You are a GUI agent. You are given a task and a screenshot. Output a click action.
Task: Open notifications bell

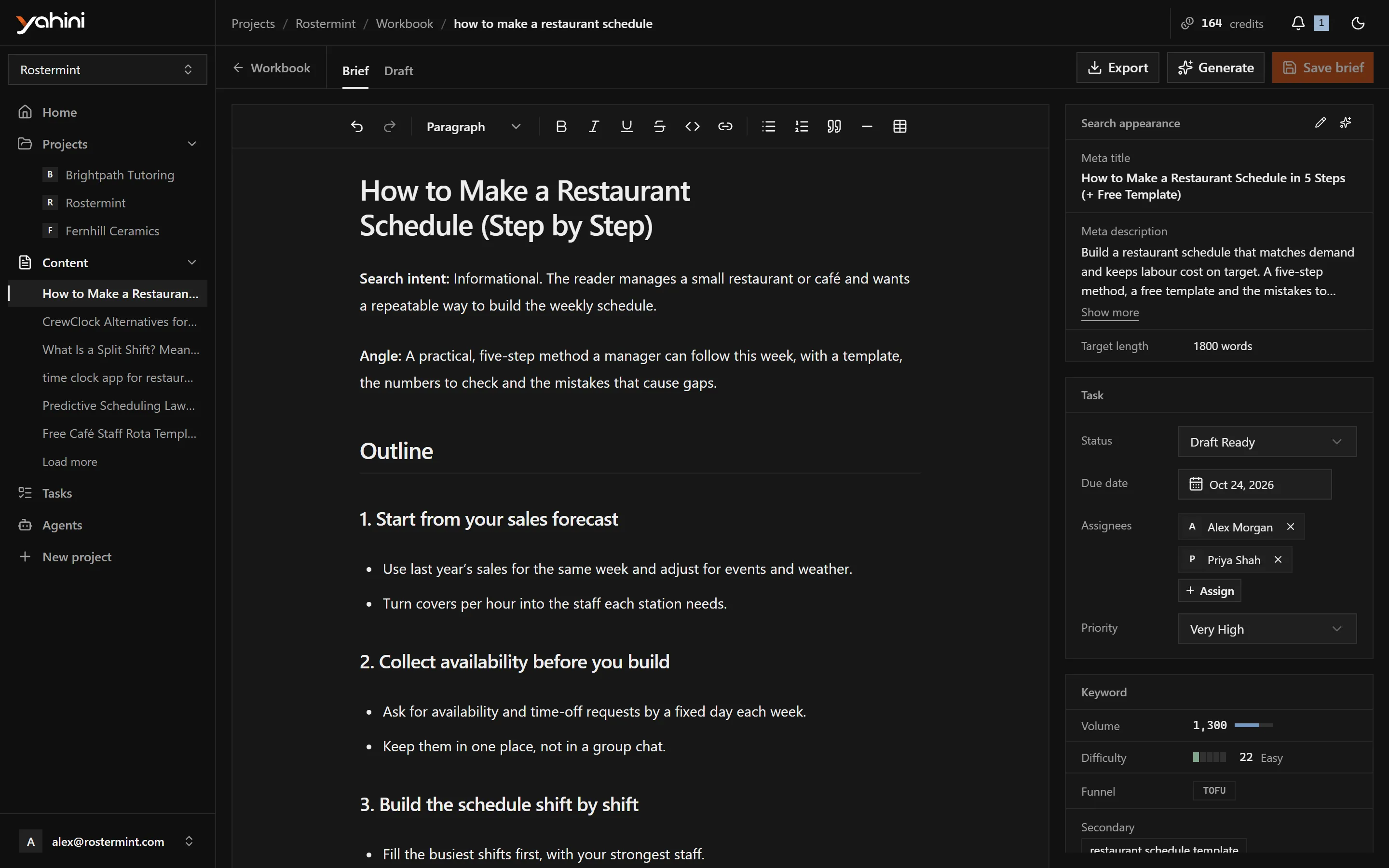(x=1298, y=23)
